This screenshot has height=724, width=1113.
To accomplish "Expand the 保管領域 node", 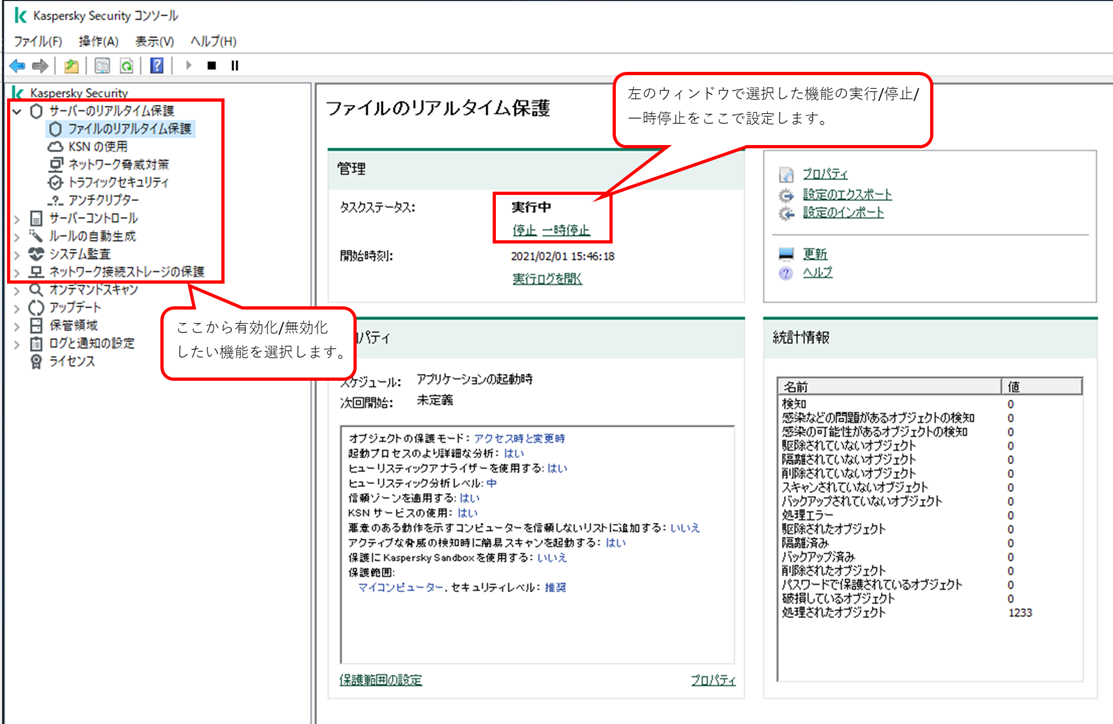I will tap(17, 326).
